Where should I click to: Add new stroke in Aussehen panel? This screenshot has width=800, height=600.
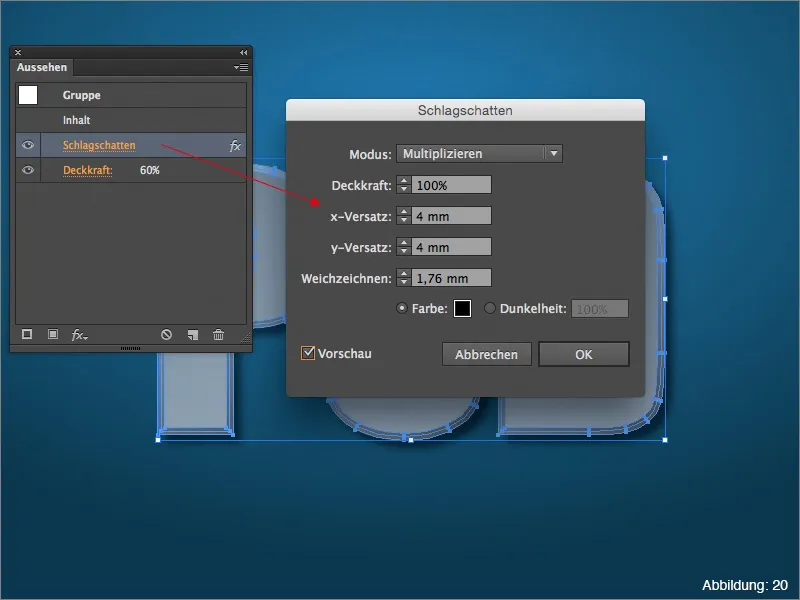pos(27,334)
